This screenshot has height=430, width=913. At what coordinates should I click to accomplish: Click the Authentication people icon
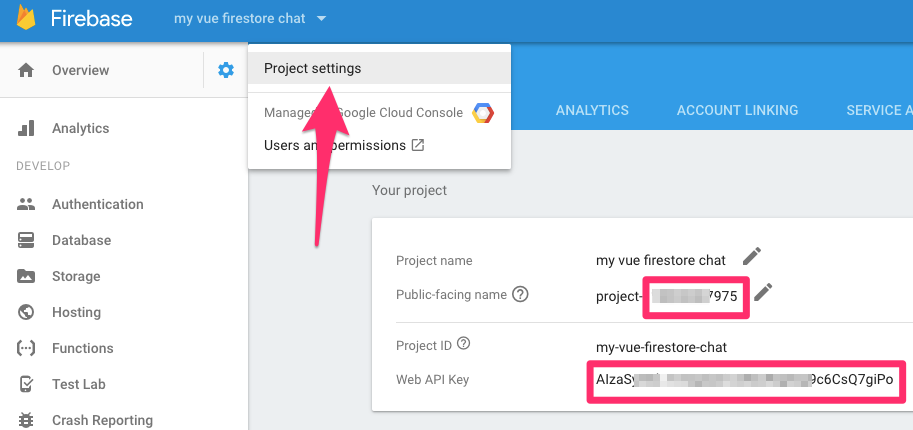tap(27, 204)
